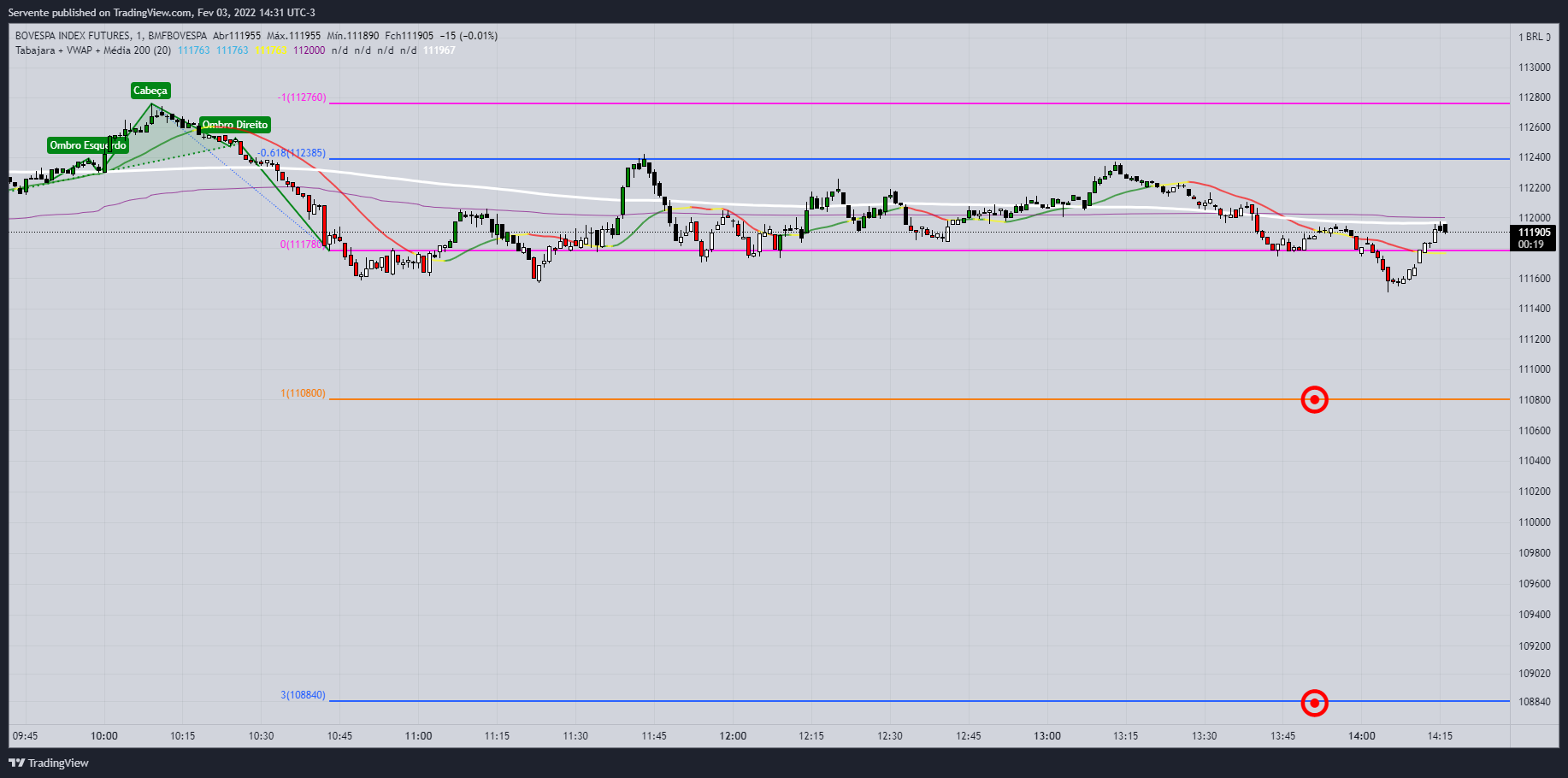Click the 13:00 time axis label
This screenshot has width=1568, height=778.
pyautogui.click(x=1047, y=736)
